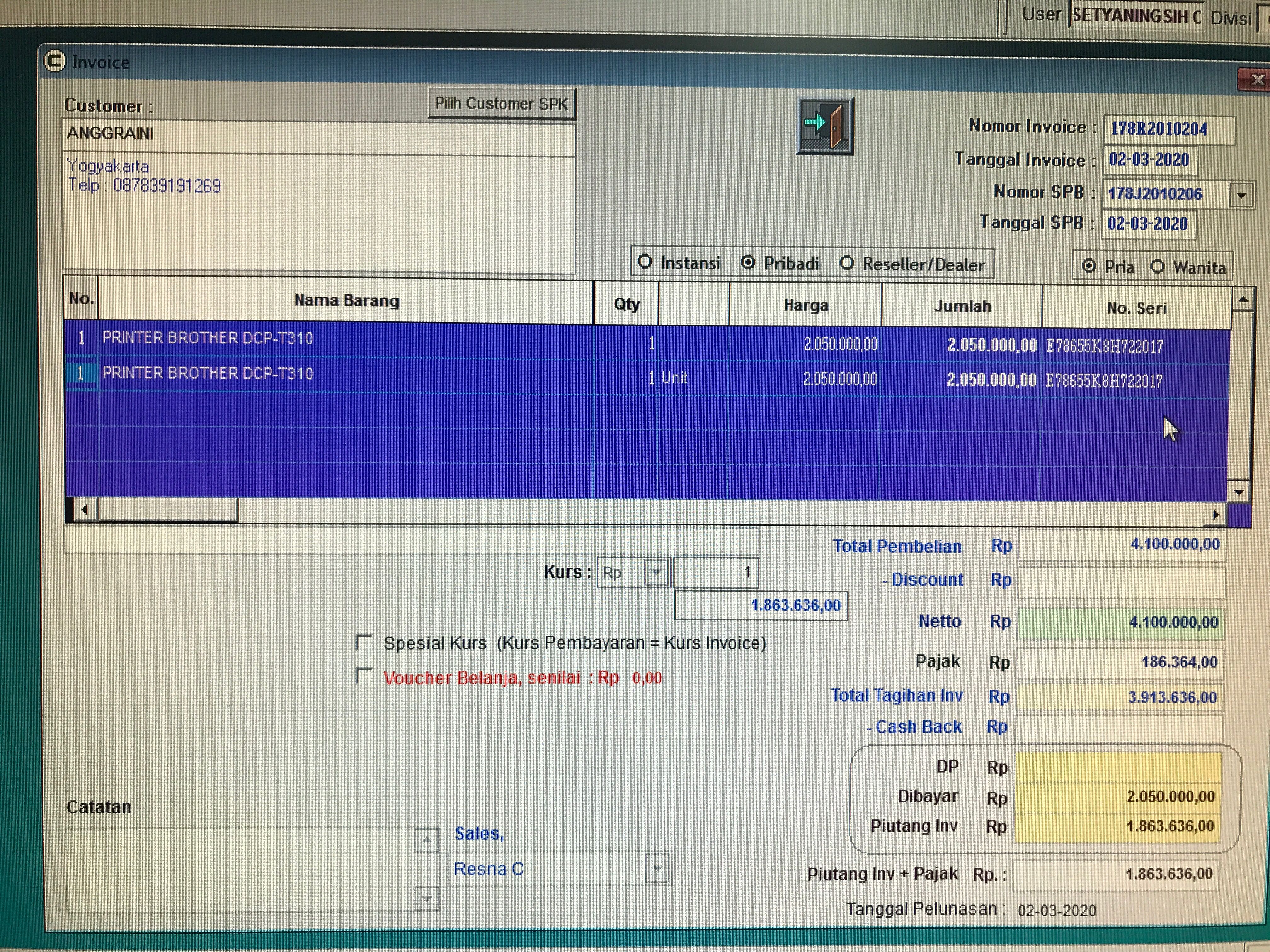Expand the Kurs currency dropdown
This screenshot has height=952, width=1270.
(657, 572)
